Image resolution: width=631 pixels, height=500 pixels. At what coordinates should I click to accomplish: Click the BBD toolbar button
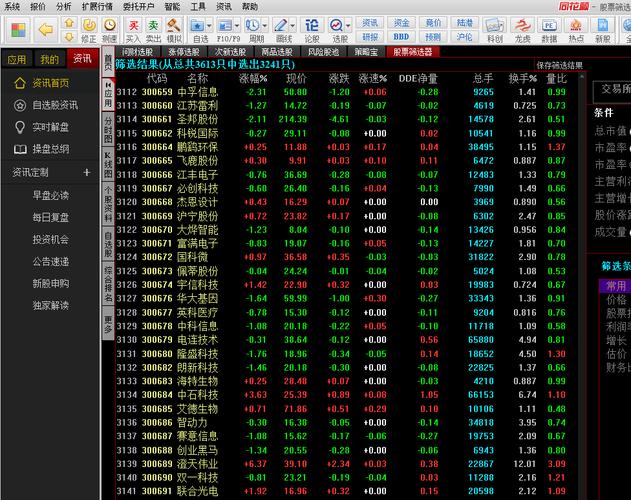401,37
